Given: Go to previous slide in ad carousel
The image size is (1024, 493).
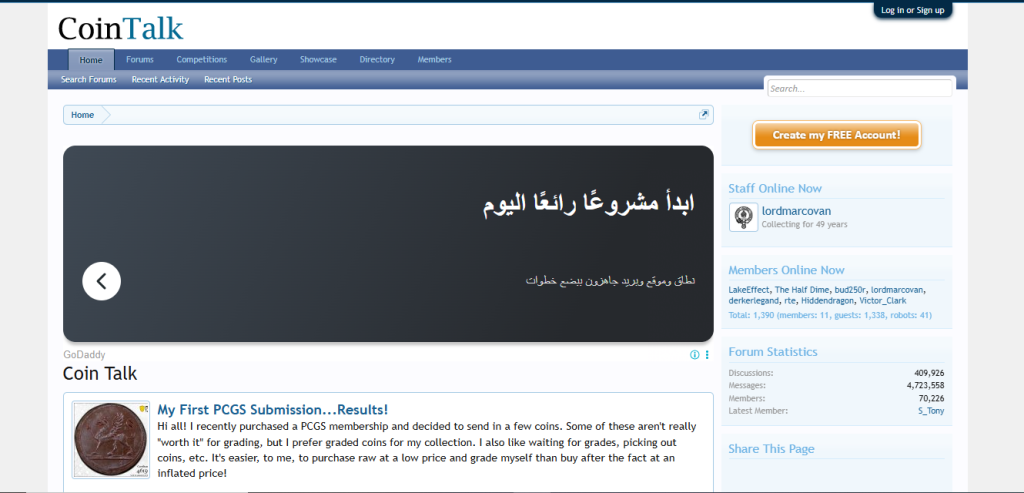Looking at the screenshot, I should click(101, 281).
